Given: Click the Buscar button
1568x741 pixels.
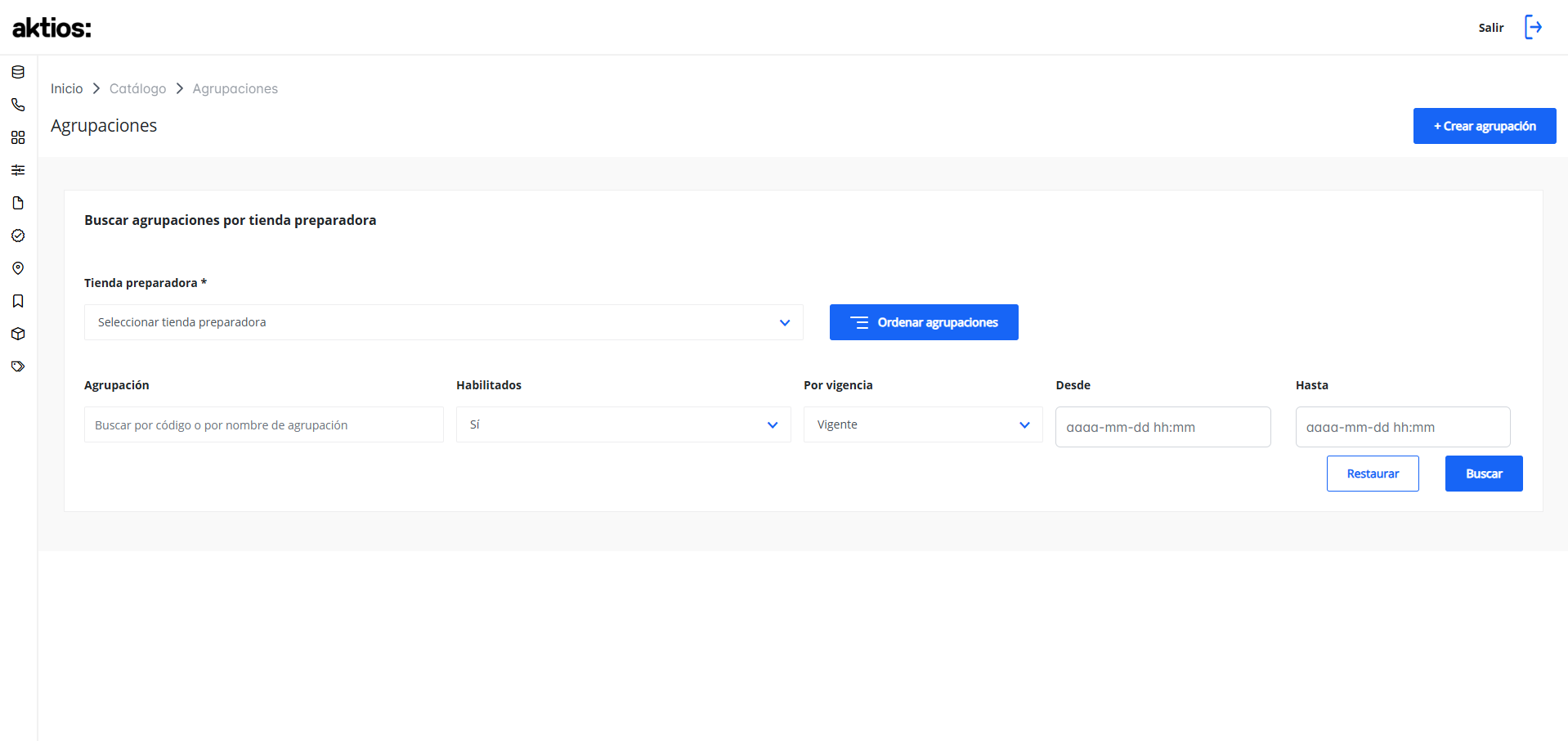Looking at the screenshot, I should [1484, 474].
